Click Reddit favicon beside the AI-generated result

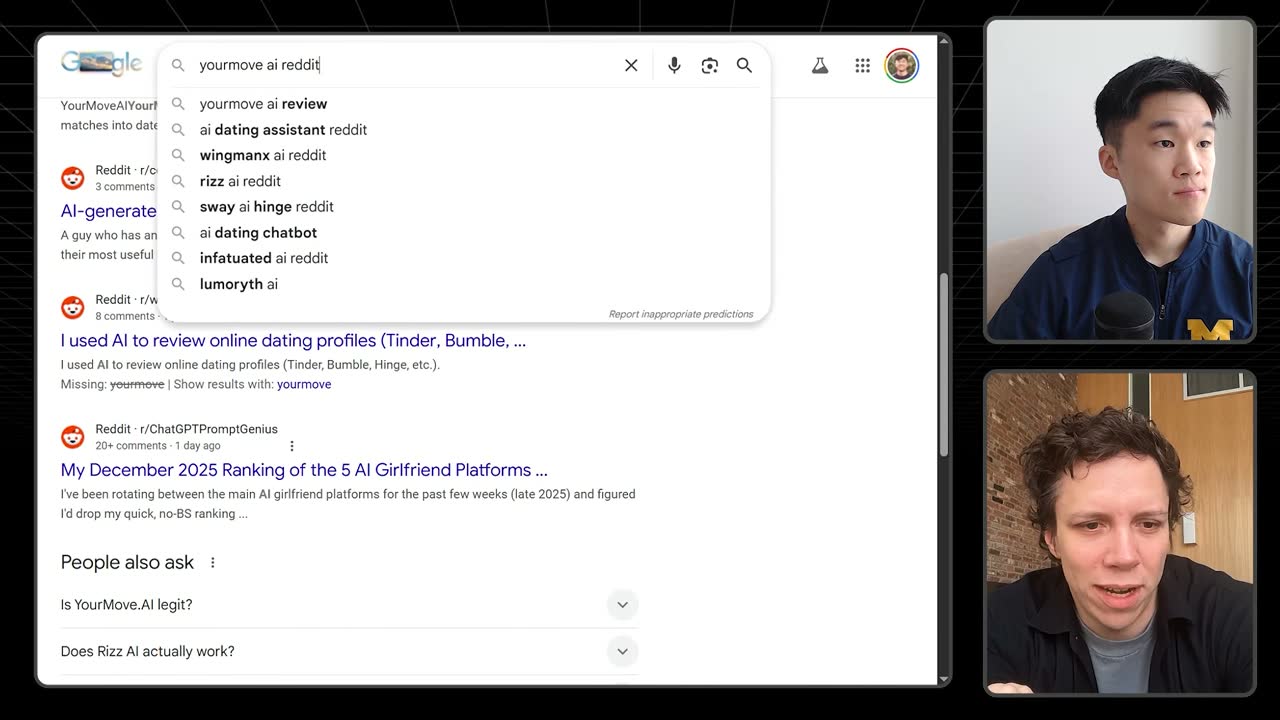(73, 178)
